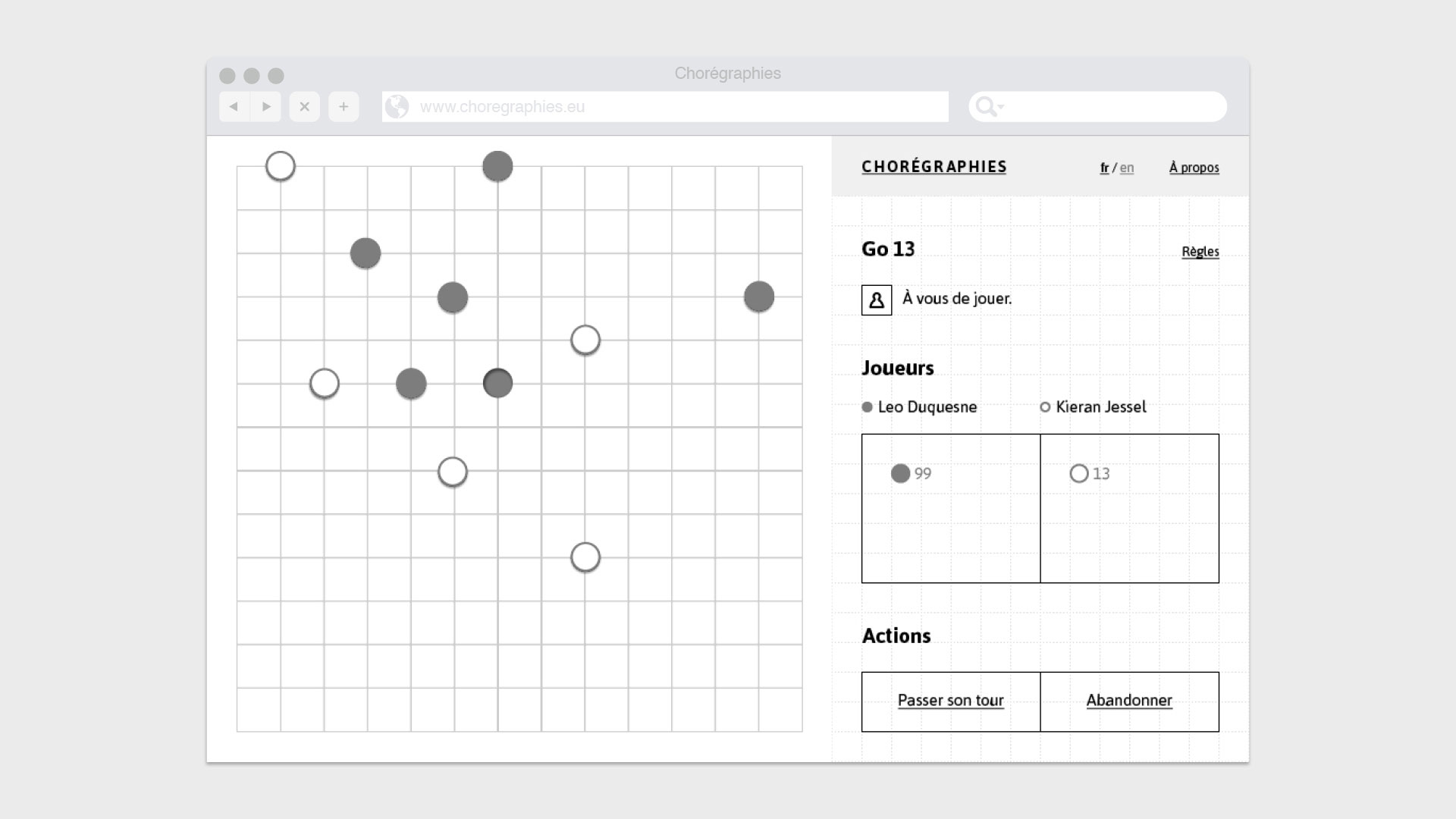Click the player name Kieran Jessel
The height and width of the screenshot is (819, 1456).
coord(1101,407)
